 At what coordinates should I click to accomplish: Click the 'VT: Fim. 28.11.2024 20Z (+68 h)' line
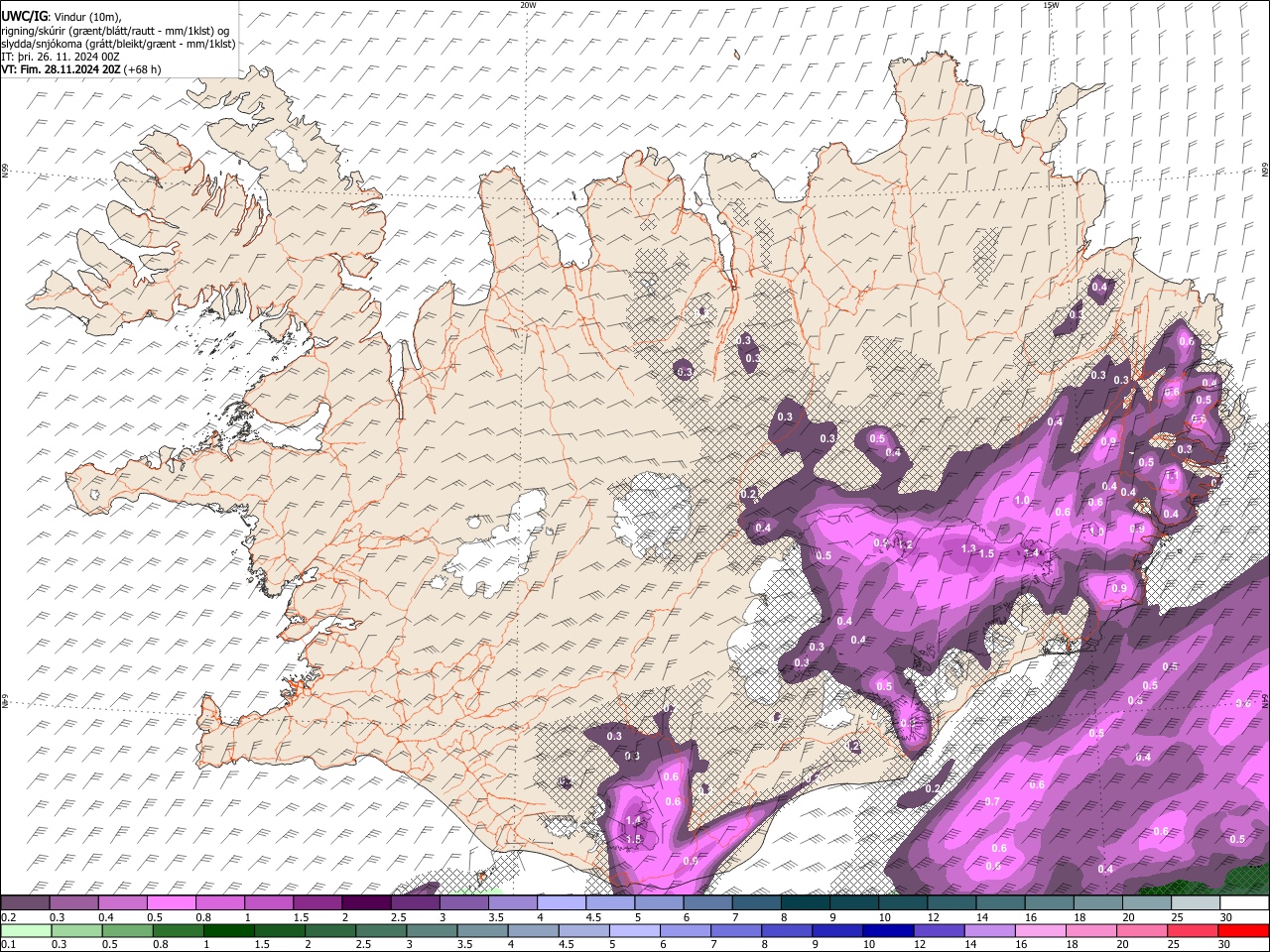click(80, 69)
